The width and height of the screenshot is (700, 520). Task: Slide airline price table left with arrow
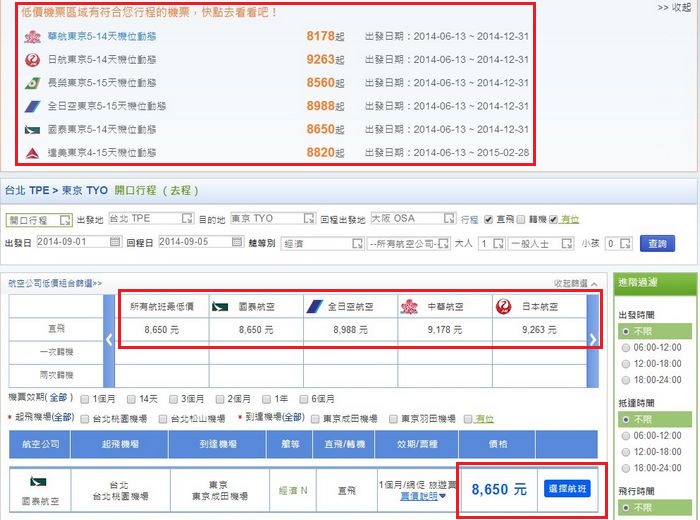click(x=109, y=341)
